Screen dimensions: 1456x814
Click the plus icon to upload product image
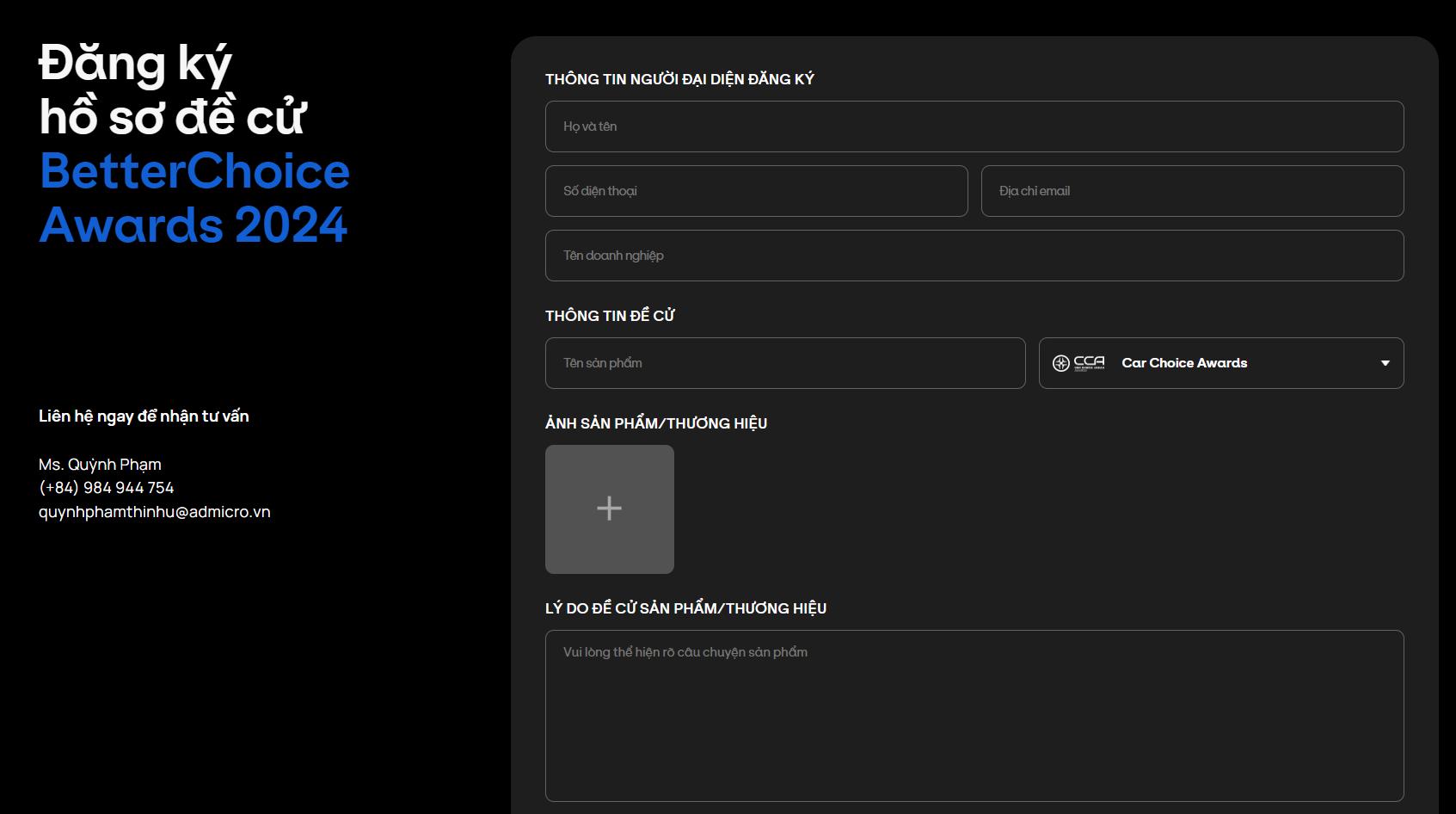(x=609, y=509)
